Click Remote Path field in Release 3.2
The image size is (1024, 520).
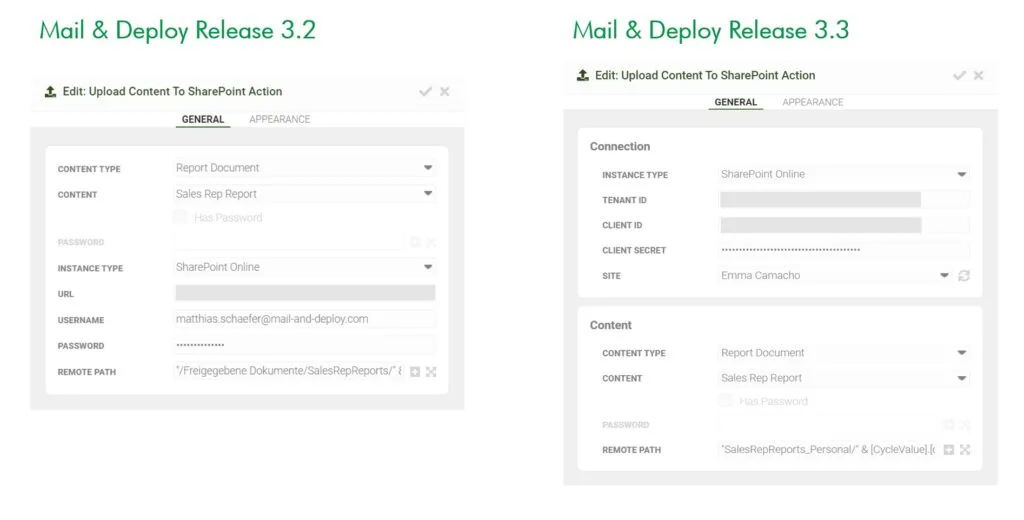(x=289, y=371)
